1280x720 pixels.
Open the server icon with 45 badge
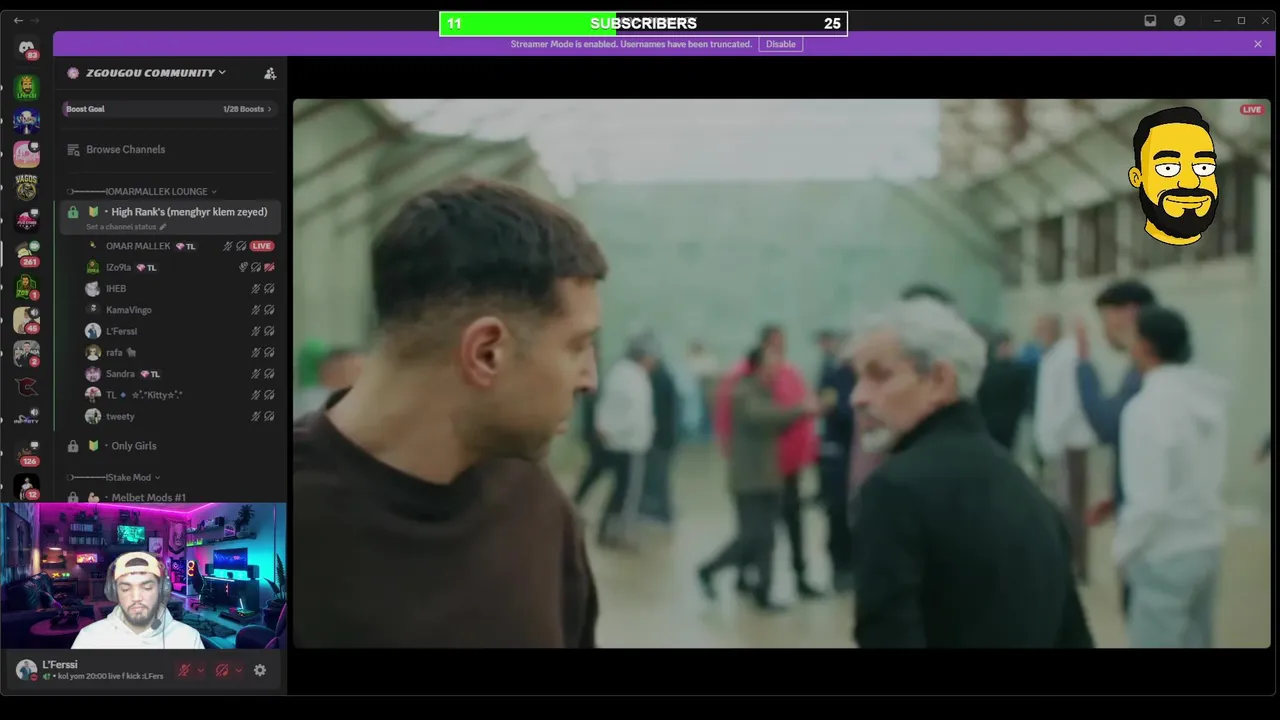tap(26, 320)
